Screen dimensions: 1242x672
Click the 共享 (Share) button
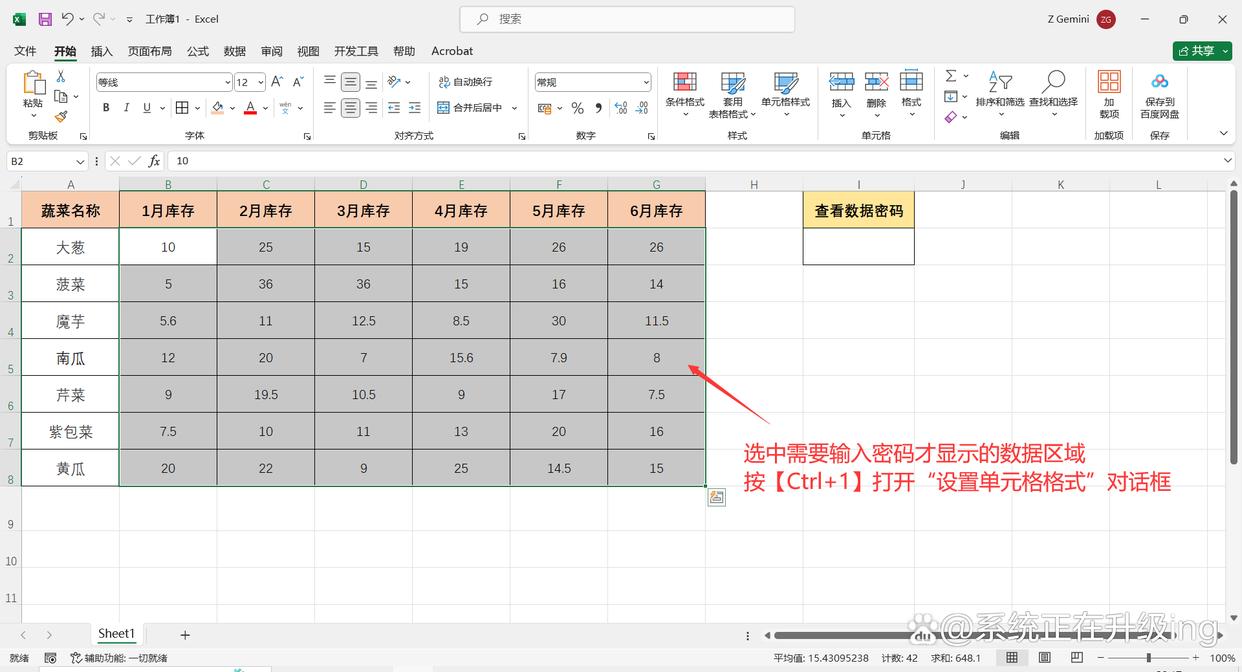(1202, 51)
